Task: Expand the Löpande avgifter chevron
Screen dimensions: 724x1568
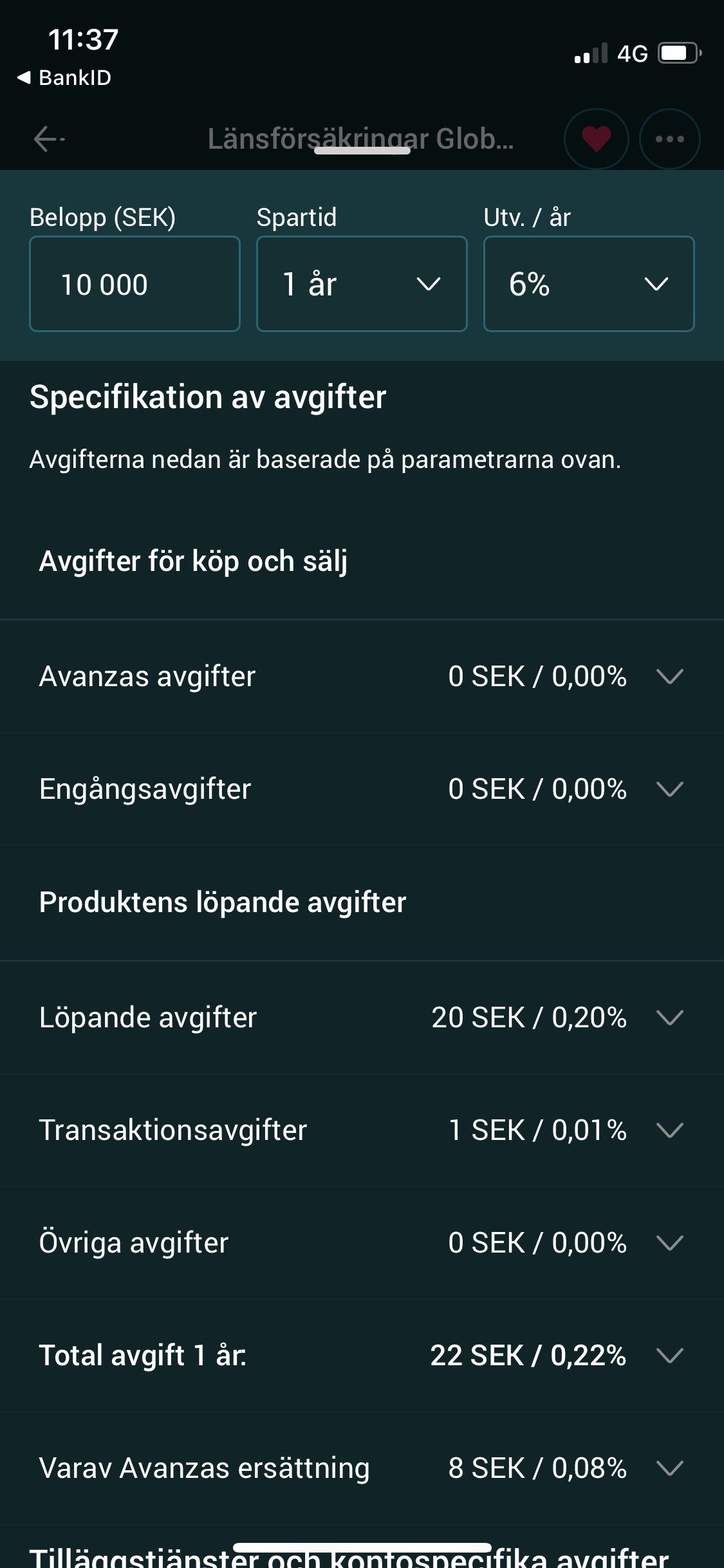Action: [669, 1018]
